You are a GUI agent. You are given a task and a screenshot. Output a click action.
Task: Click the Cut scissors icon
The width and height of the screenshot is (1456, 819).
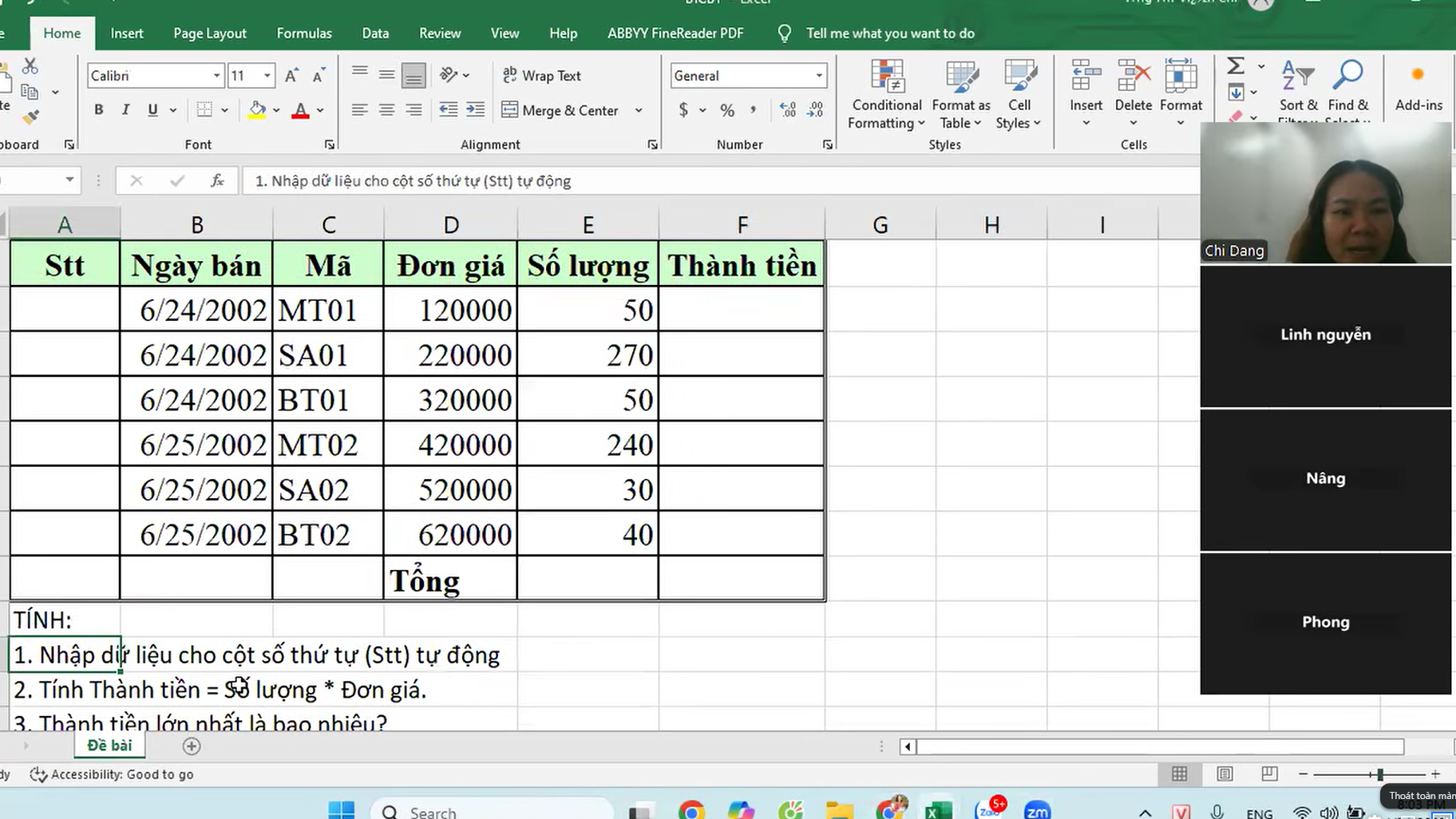point(30,65)
